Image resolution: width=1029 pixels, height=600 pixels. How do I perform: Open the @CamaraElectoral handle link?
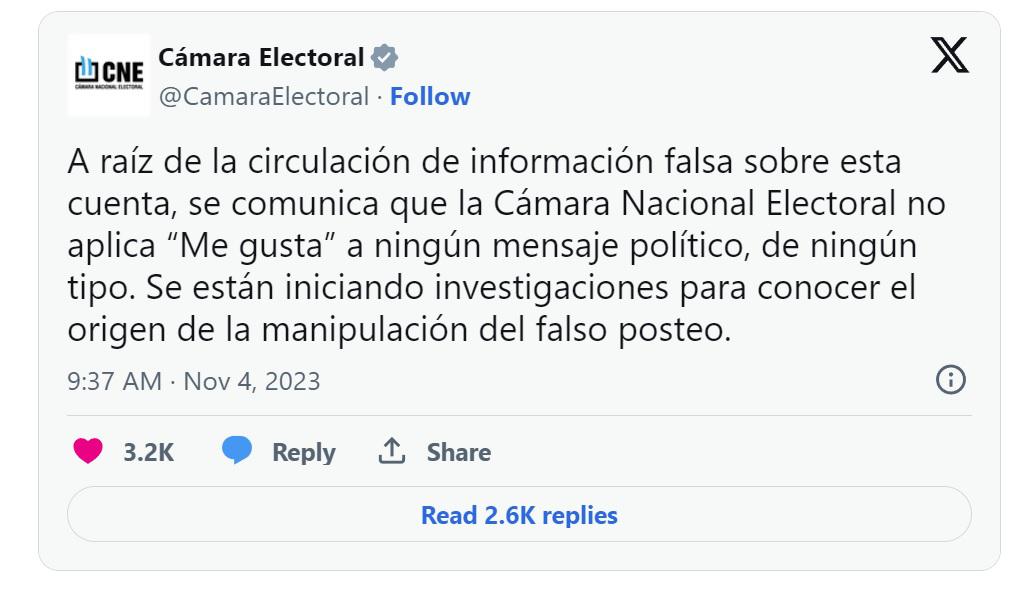[264, 97]
